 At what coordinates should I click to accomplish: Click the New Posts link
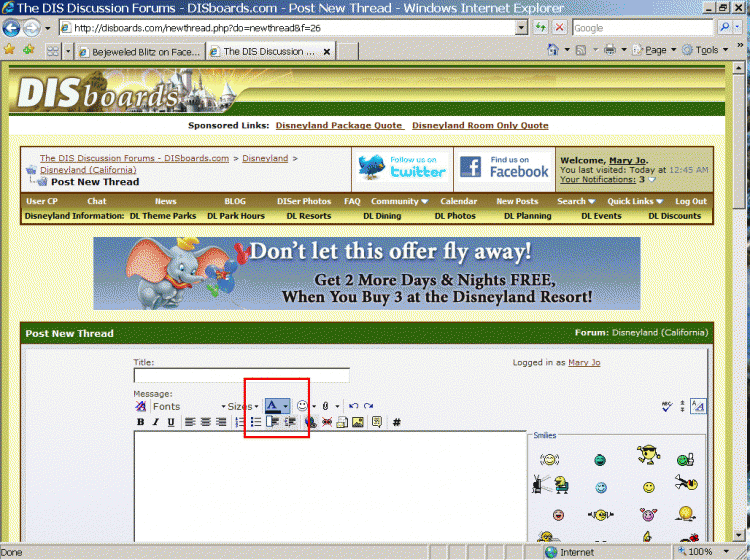[x=517, y=201]
